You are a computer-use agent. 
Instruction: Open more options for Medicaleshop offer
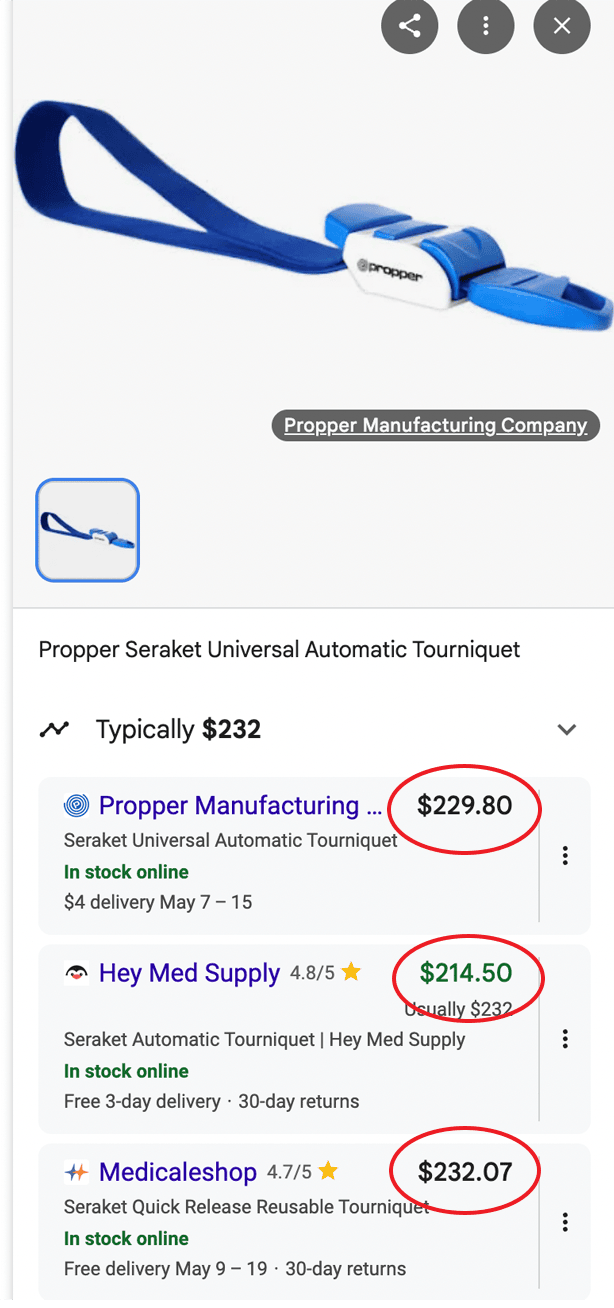point(565,1222)
